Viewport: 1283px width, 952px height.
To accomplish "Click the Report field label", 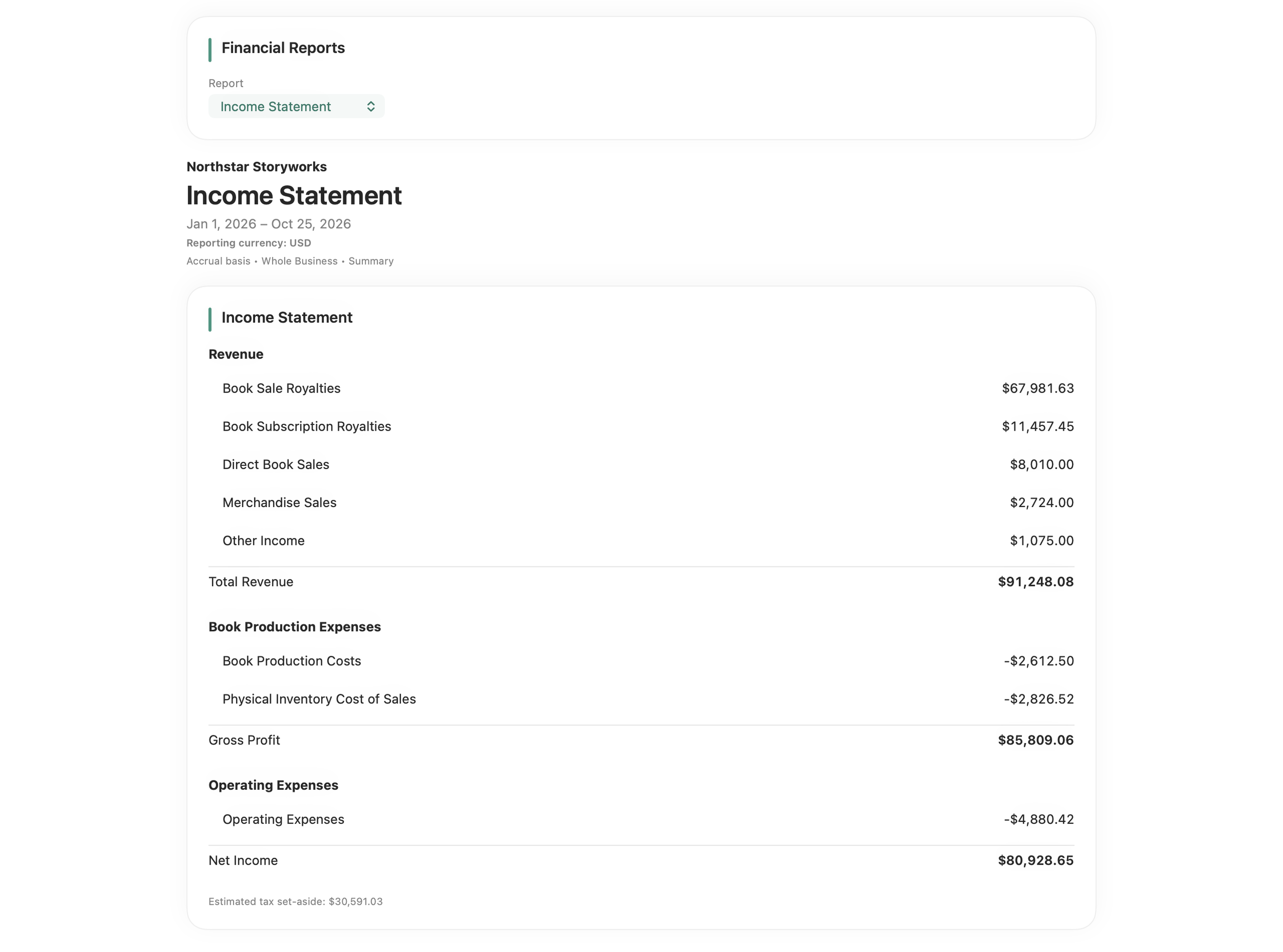I will [x=226, y=84].
